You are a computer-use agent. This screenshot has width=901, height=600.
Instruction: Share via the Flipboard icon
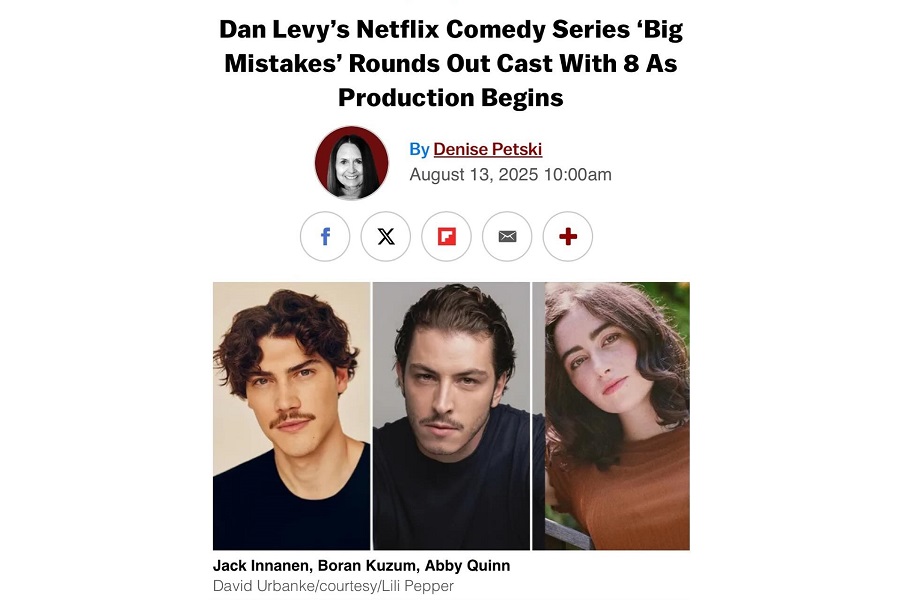tap(446, 236)
